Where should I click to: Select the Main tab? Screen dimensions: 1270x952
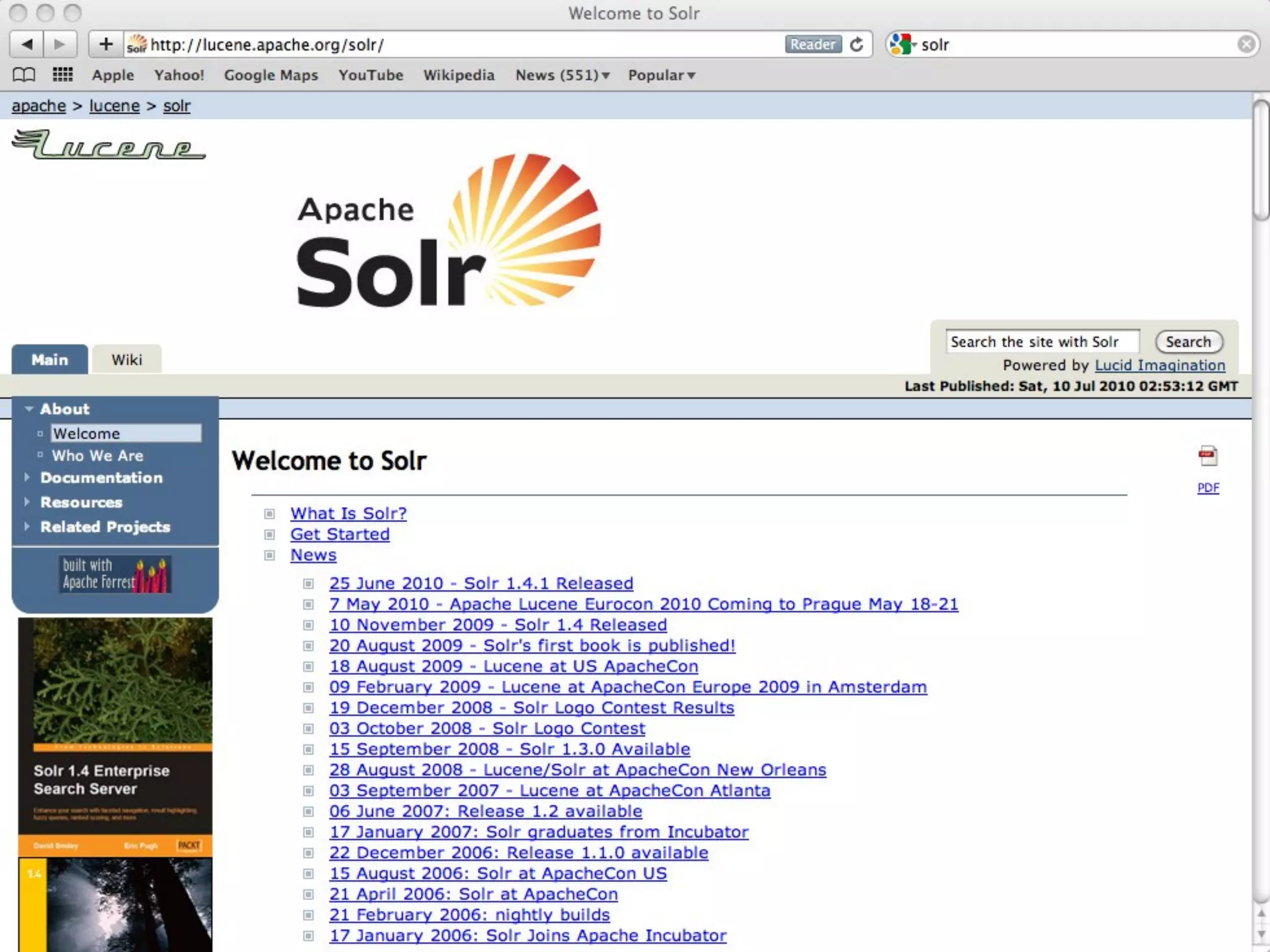pos(50,360)
